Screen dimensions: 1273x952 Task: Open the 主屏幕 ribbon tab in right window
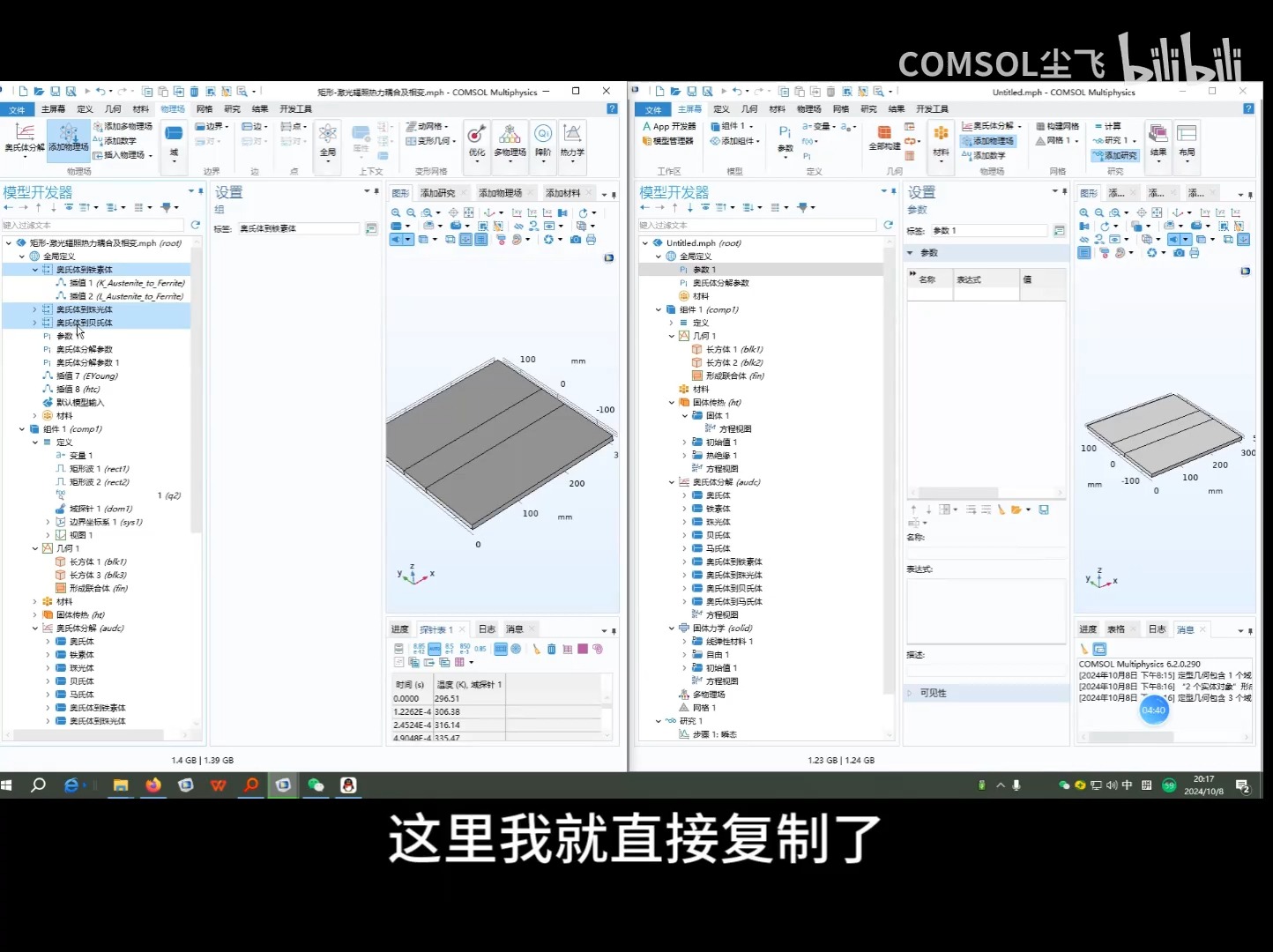(689, 109)
